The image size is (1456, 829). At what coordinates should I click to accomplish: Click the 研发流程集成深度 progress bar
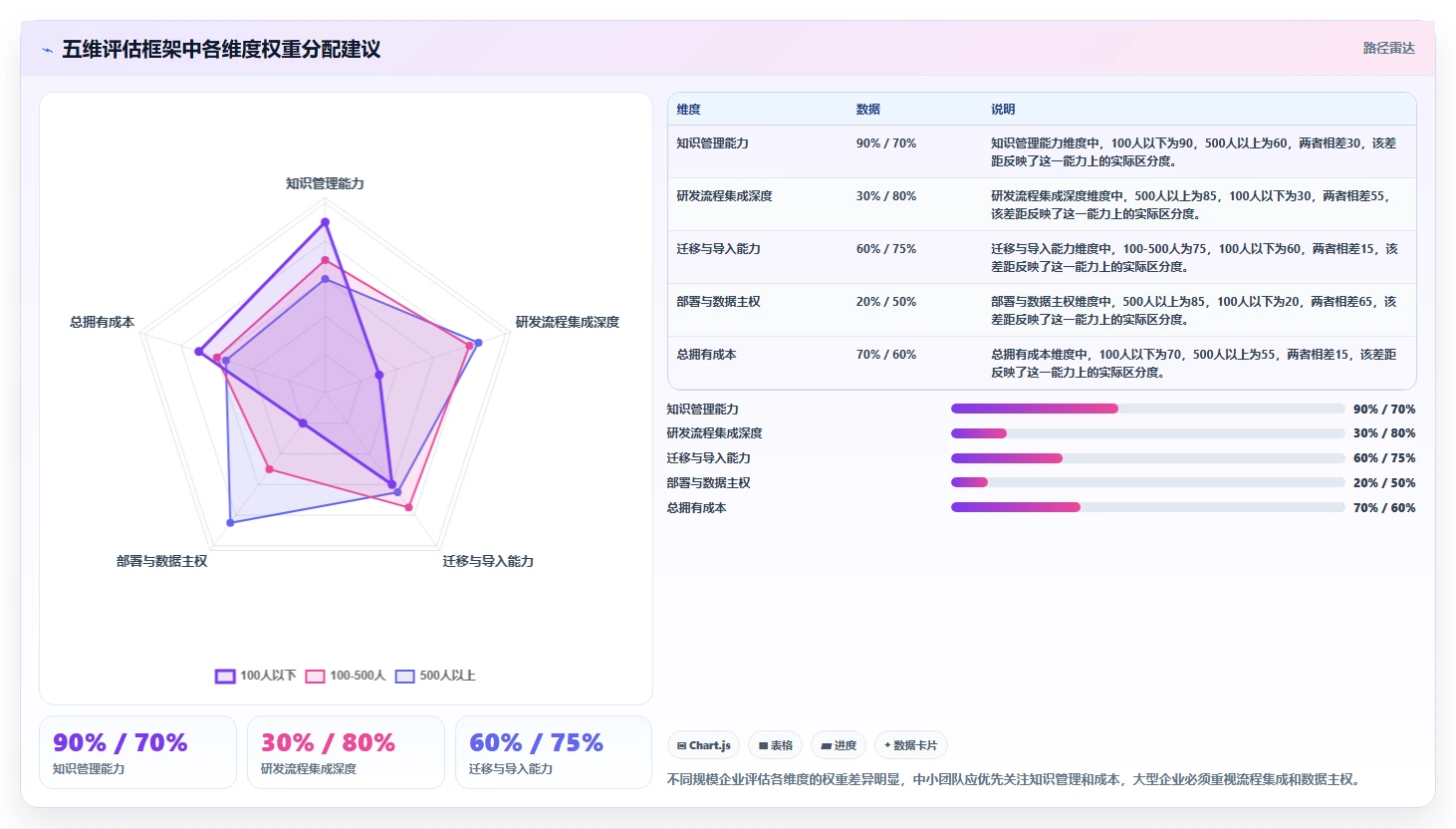coord(1147,433)
